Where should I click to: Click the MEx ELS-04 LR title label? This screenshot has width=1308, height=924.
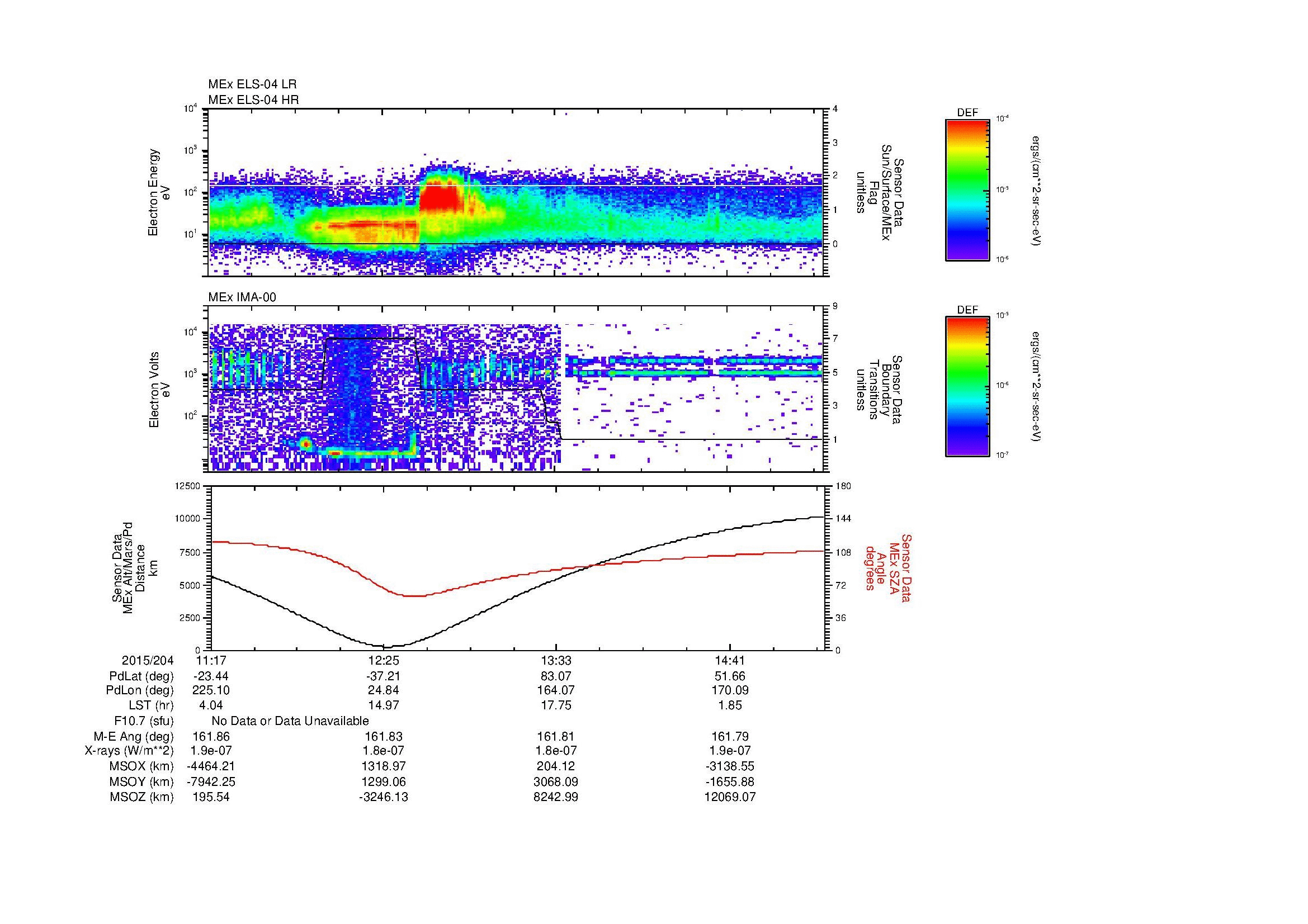pyautogui.click(x=252, y=84)
